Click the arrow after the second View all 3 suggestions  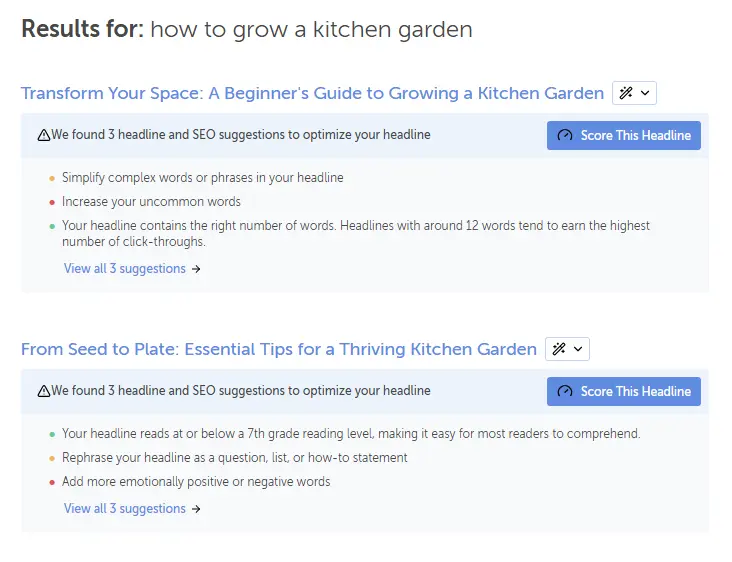coord(196,509)
